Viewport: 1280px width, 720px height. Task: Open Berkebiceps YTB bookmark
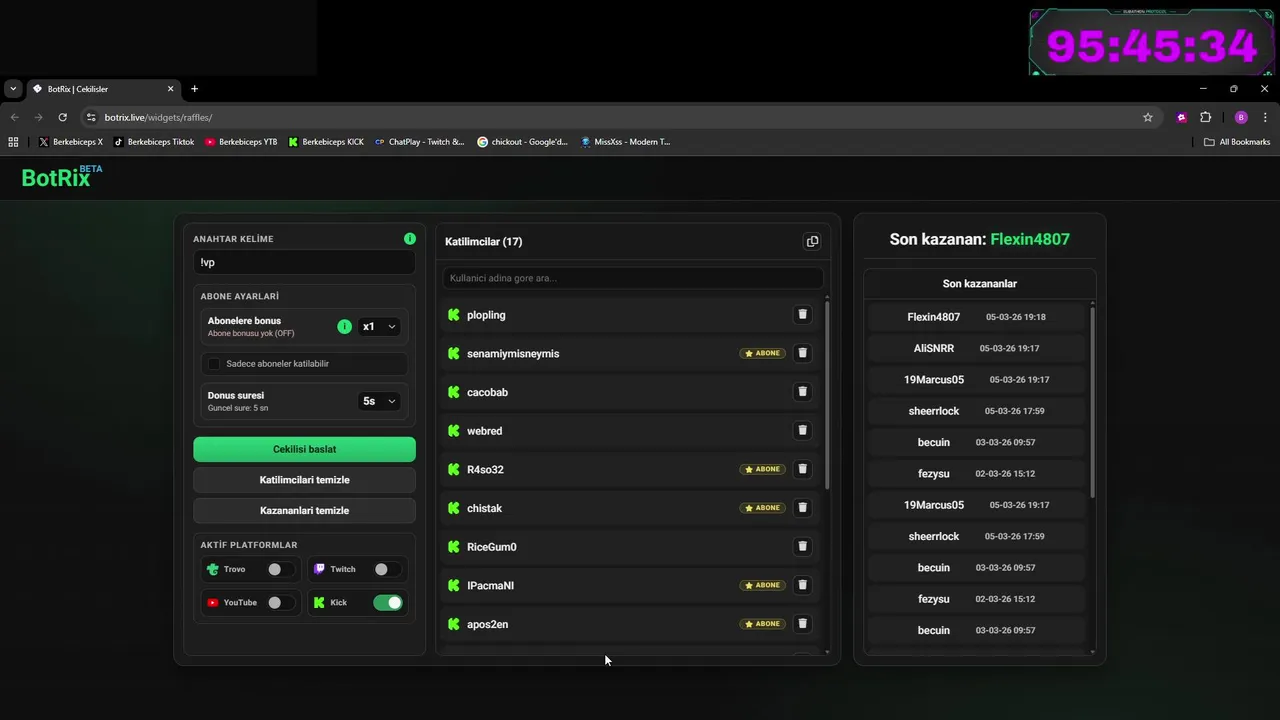point(241,142)
